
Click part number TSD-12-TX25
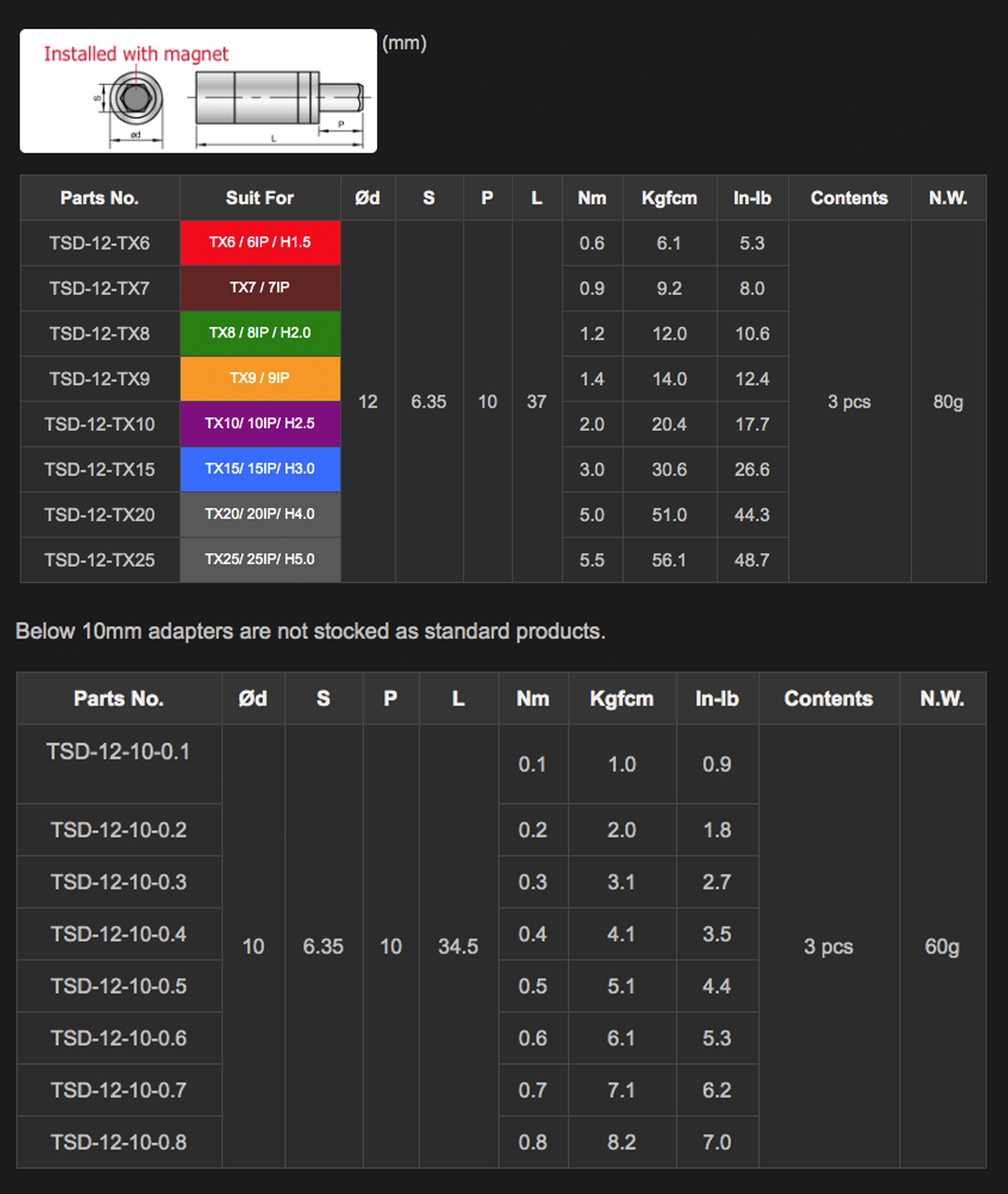click(x=100, y=560)
